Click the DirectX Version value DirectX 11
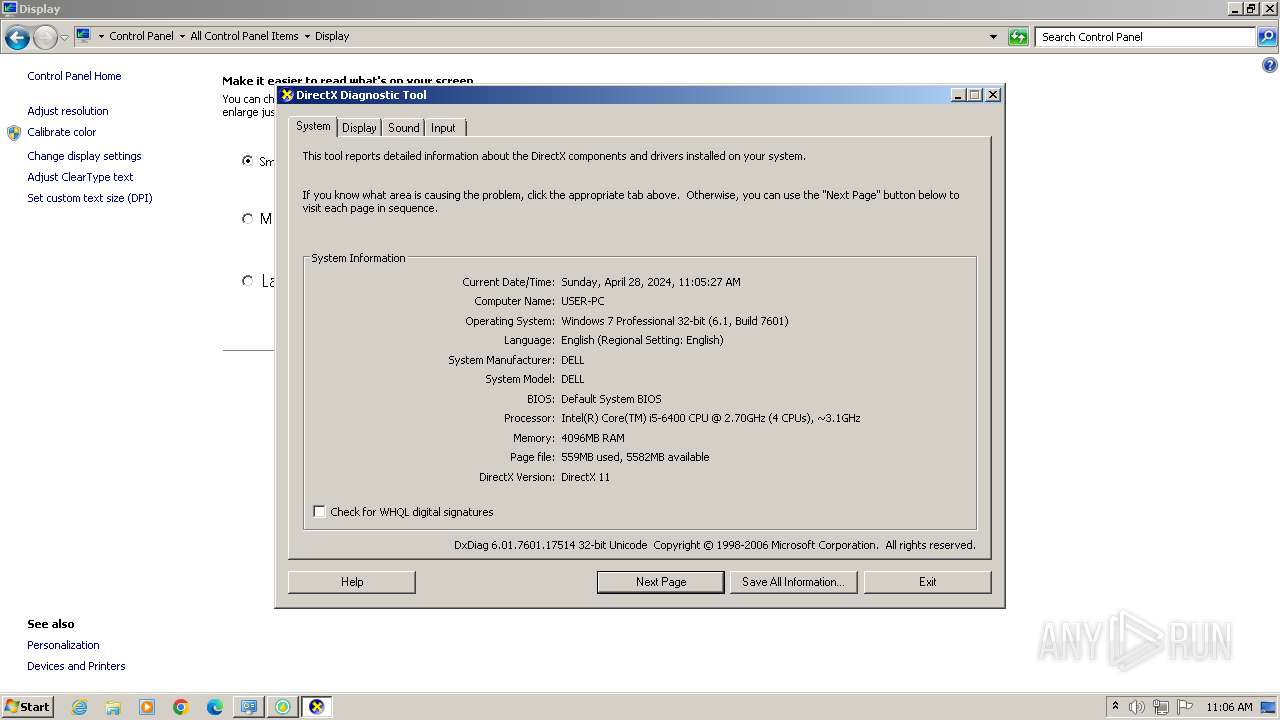 tap(585, 477)
